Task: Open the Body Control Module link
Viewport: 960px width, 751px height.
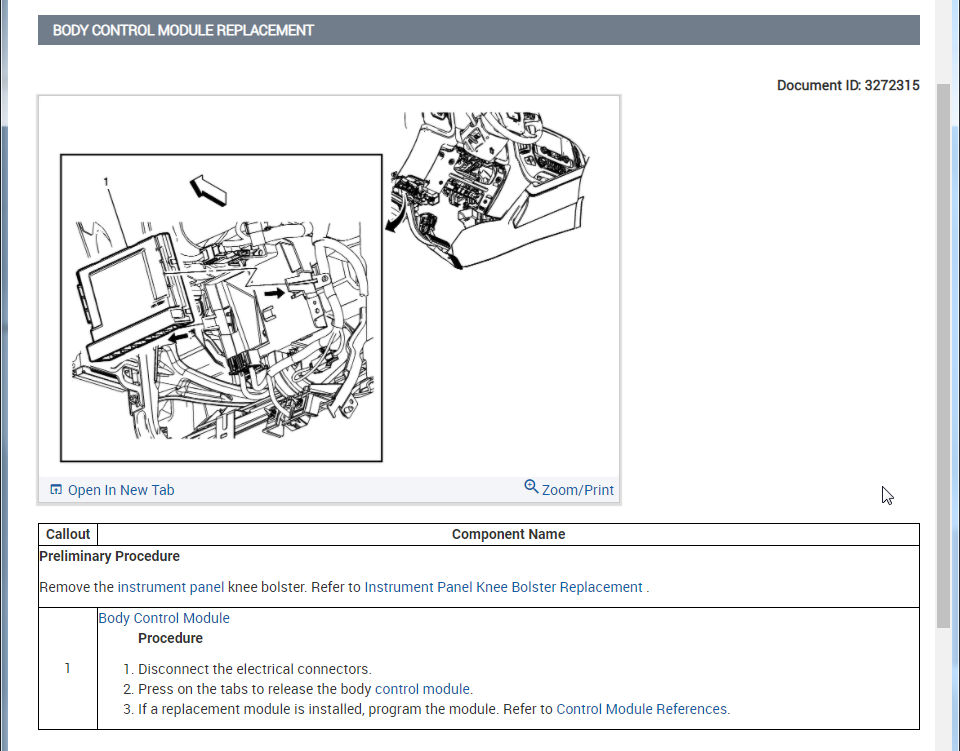Action: (164, 618)
